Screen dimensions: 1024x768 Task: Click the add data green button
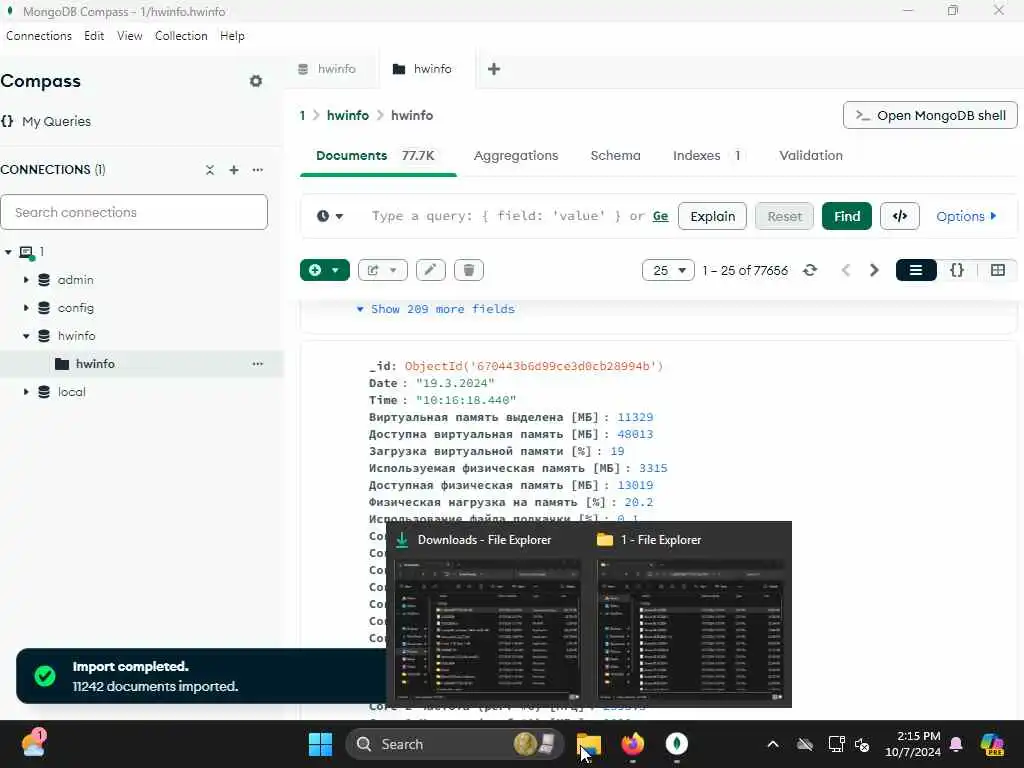(x=325, y=270)
